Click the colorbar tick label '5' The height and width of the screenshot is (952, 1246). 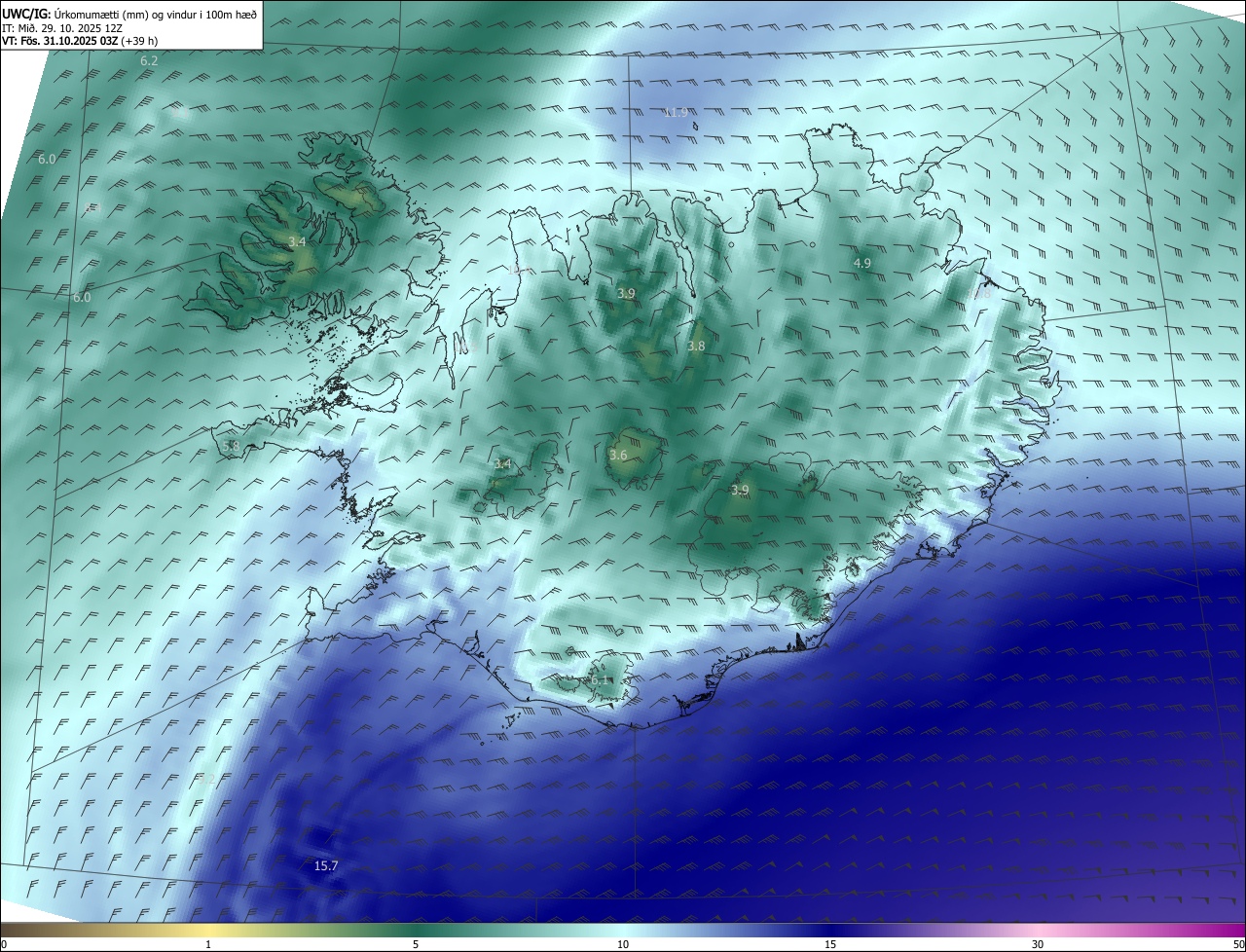[x=416, y=944]
